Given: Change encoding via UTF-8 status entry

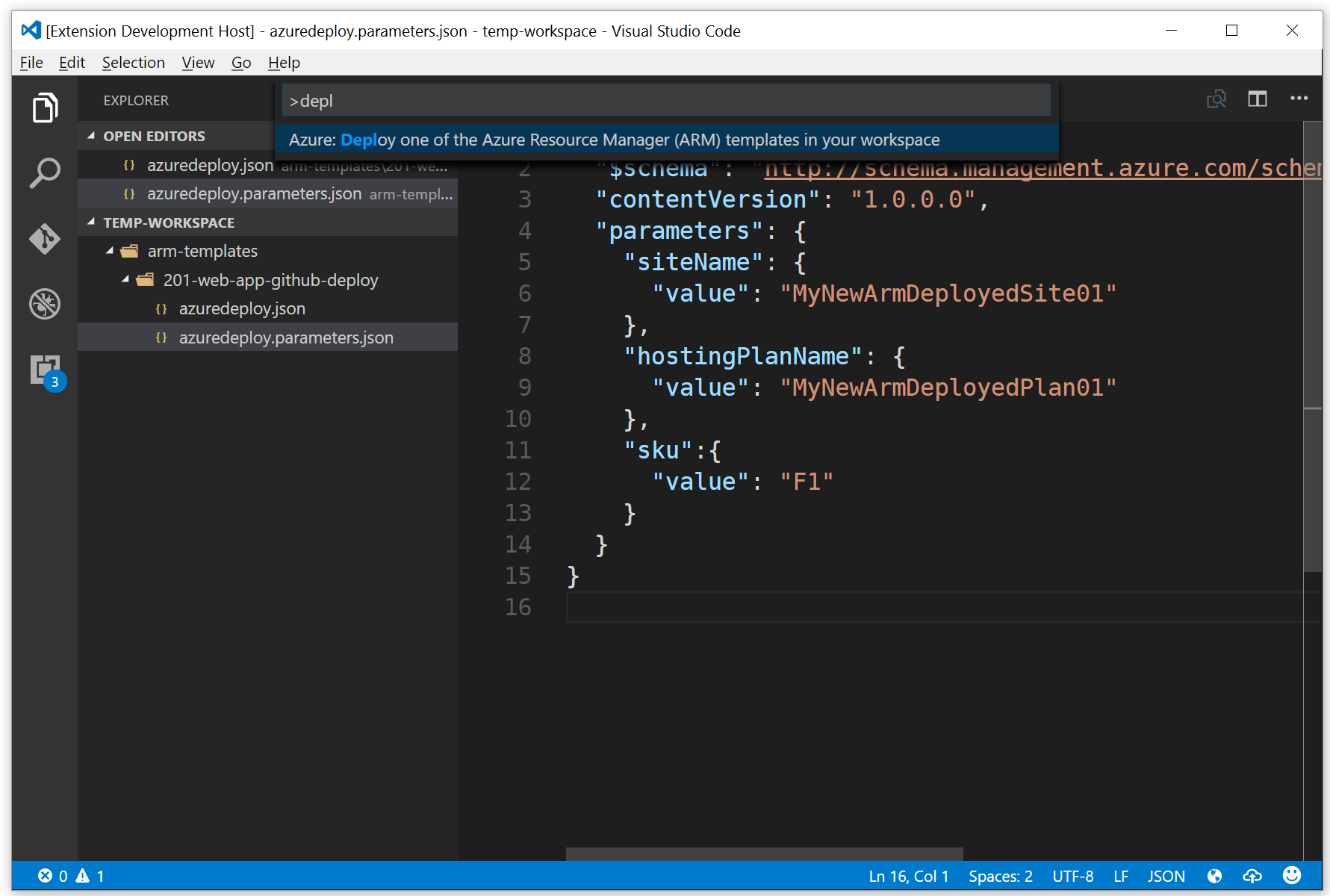Looking at the screenshot, I should point(1072,876).
